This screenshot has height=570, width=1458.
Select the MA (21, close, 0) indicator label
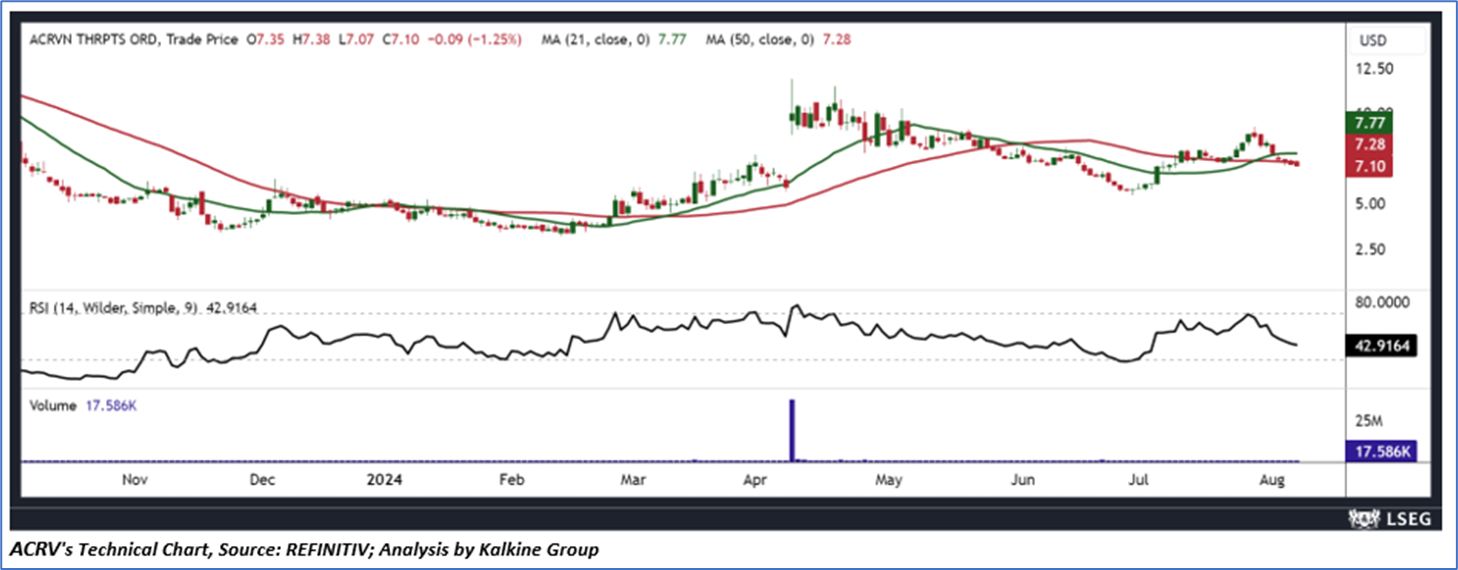[x=595, y=39]
